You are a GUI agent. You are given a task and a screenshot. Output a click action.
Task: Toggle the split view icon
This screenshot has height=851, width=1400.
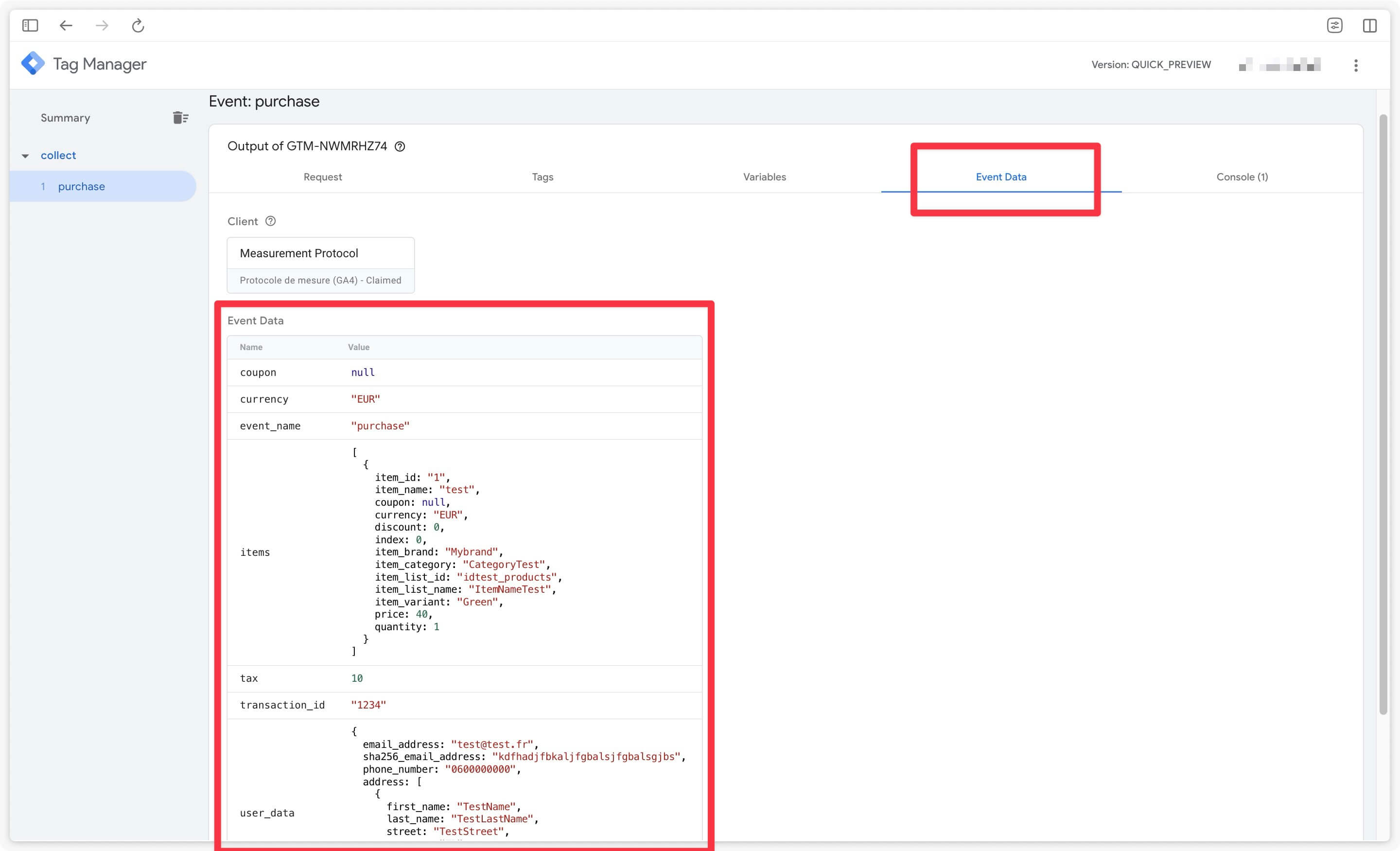(1370, 26)
